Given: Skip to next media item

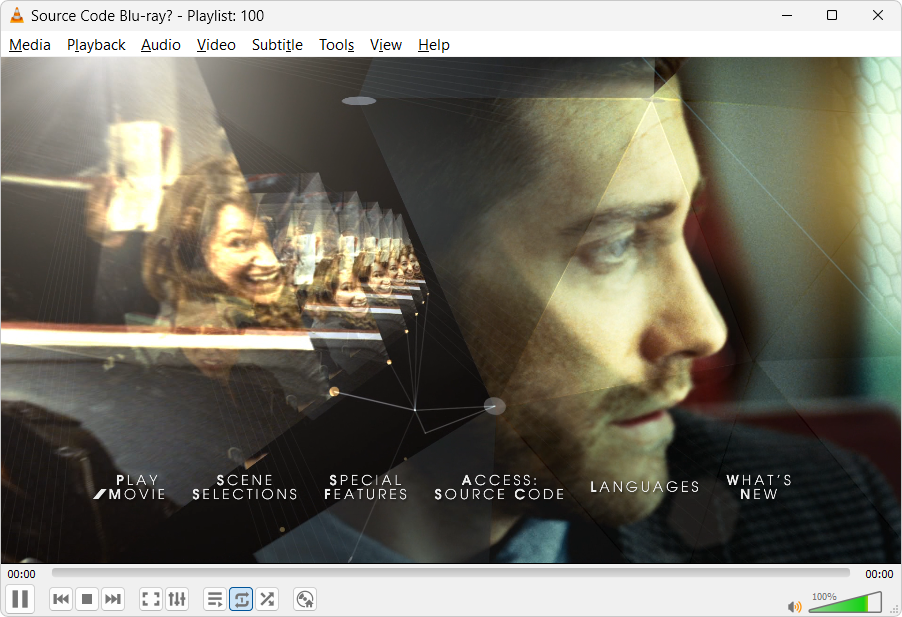Looking at the screenshot, I should pos(113,599).
